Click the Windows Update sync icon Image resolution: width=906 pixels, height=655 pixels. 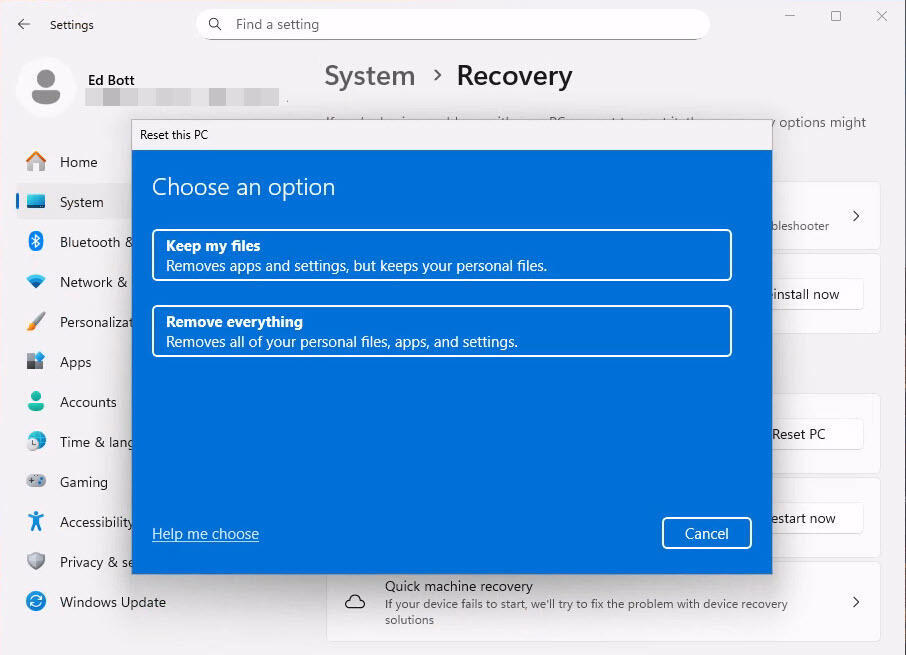coord(36,602)
